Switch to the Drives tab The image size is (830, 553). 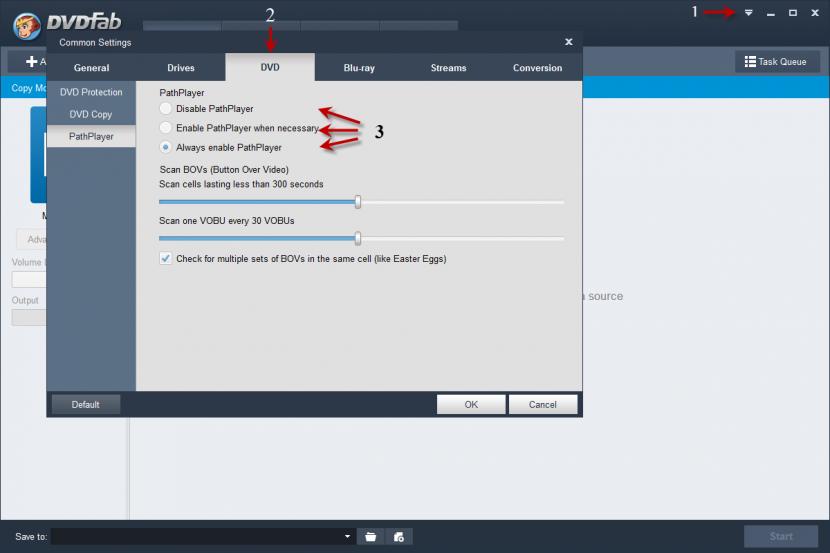[x=181, y=68]
